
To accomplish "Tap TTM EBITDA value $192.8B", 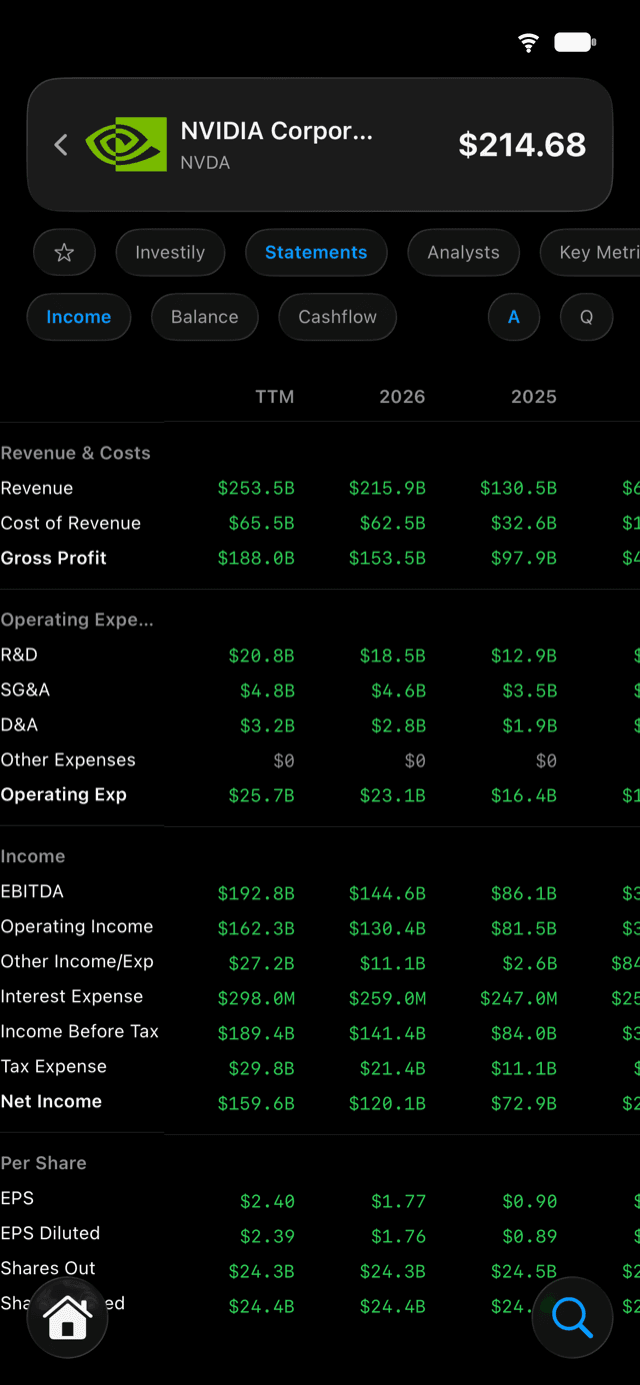I will point(256,893).
